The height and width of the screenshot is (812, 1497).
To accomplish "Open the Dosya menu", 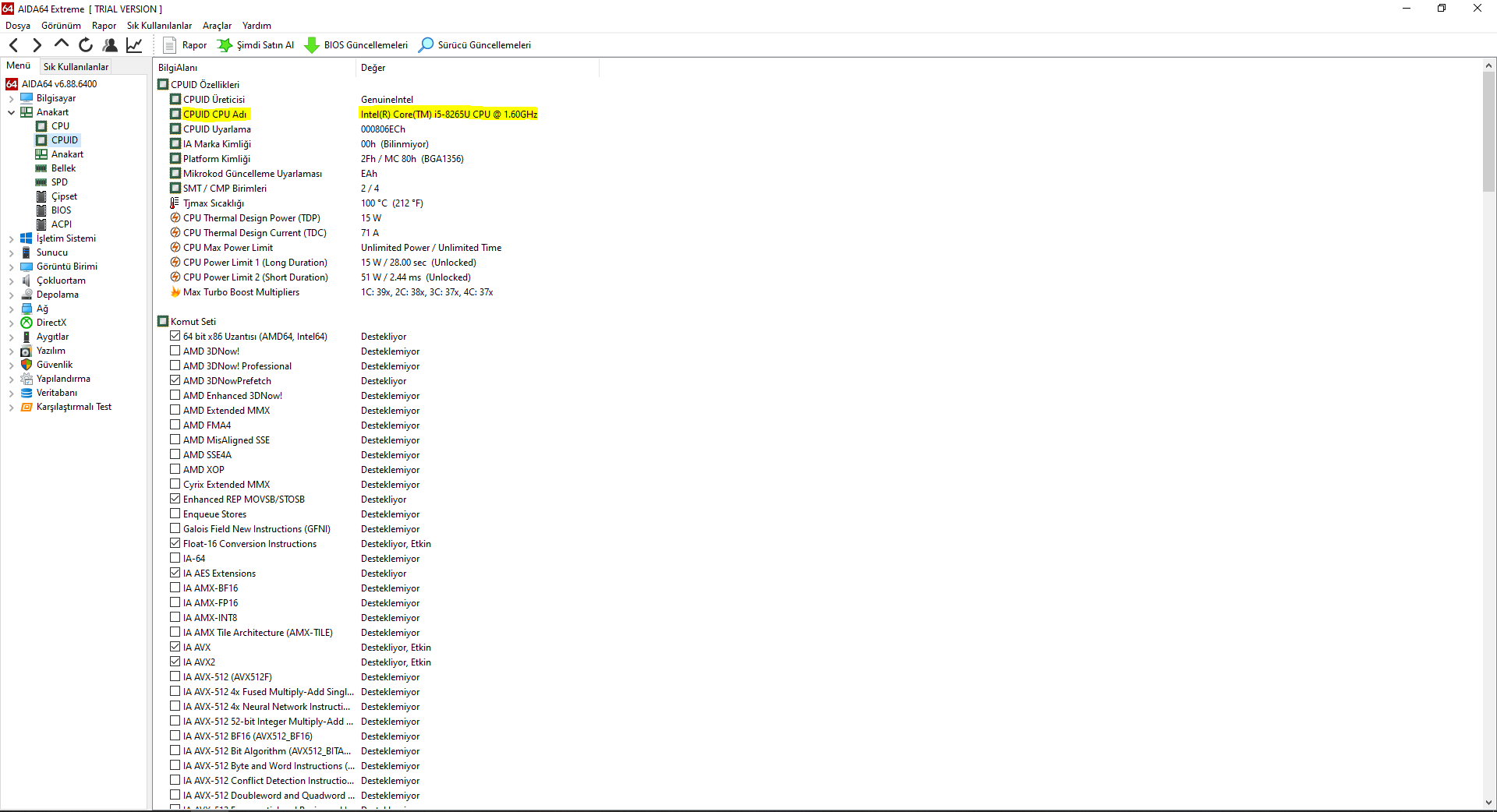I will click(x=18, y=26).
